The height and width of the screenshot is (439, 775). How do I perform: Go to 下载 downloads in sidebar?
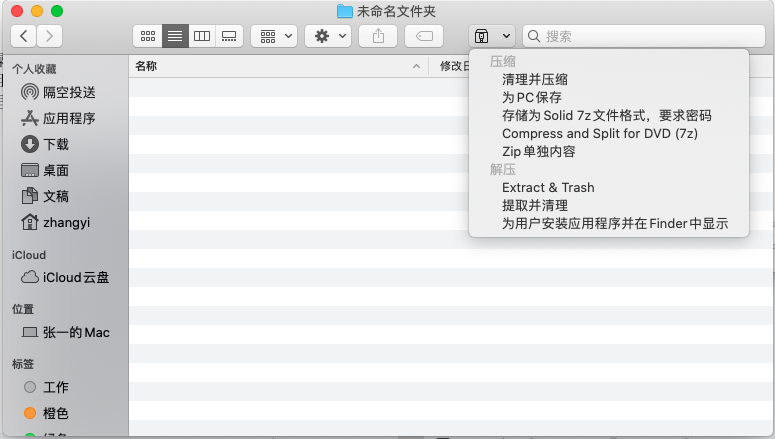pos(56,144)
